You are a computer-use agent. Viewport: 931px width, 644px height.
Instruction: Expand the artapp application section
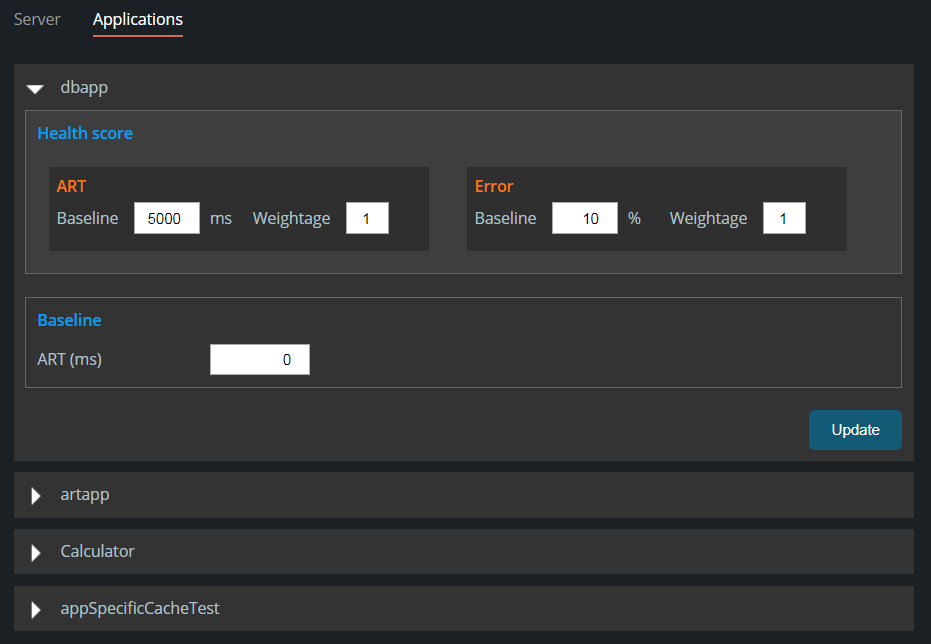pyautogui.click(x=85, y=494)
